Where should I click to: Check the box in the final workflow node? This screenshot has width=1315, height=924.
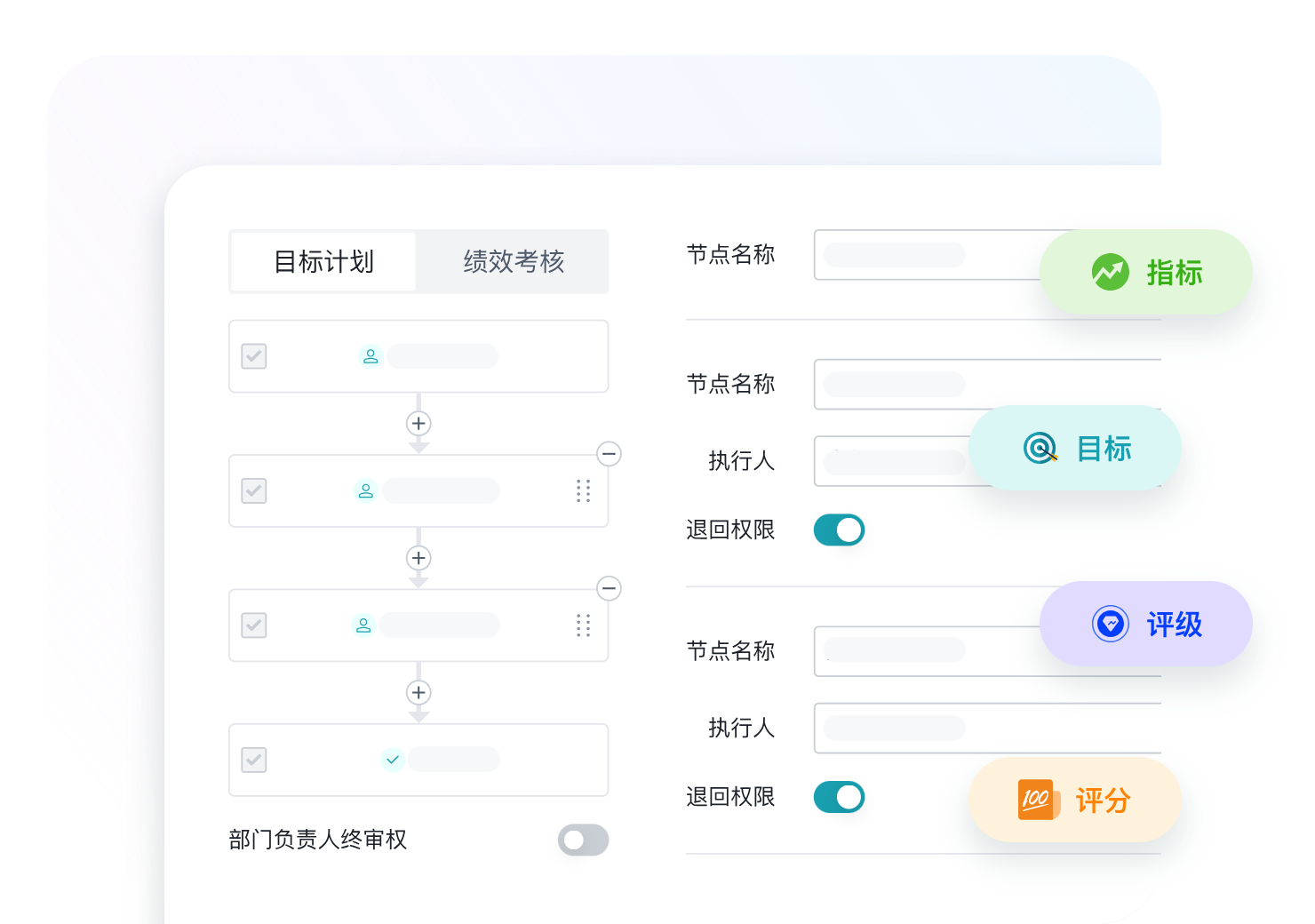[x=254, y=760]
